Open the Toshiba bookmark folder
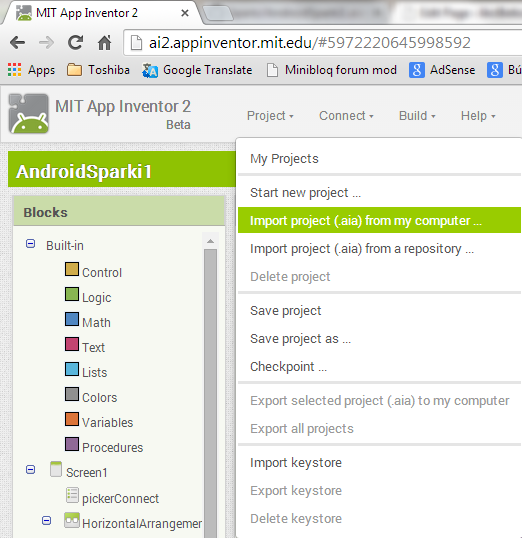The image size is (522, 538). coord(98,70)
